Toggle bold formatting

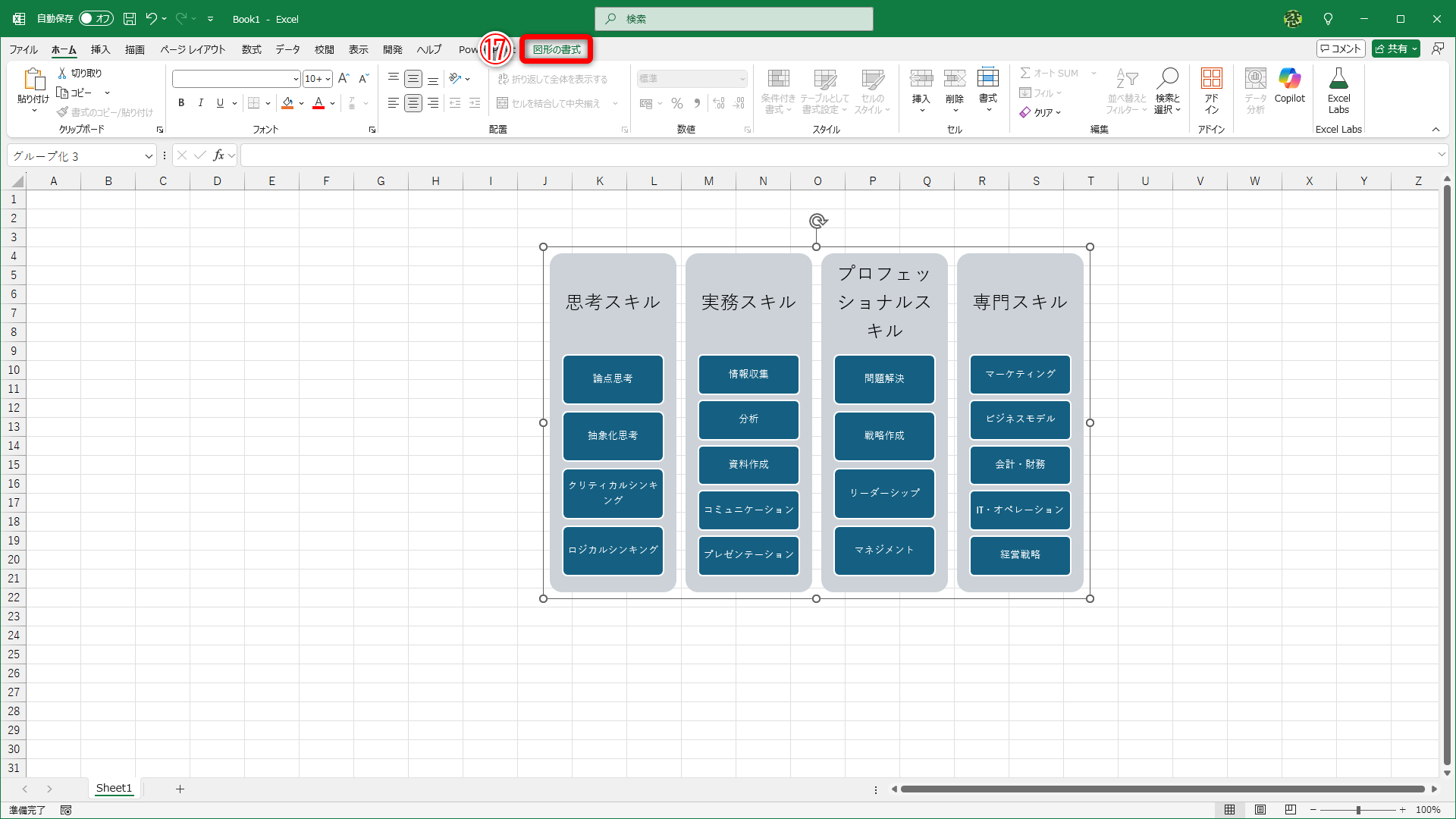[181, 102]
